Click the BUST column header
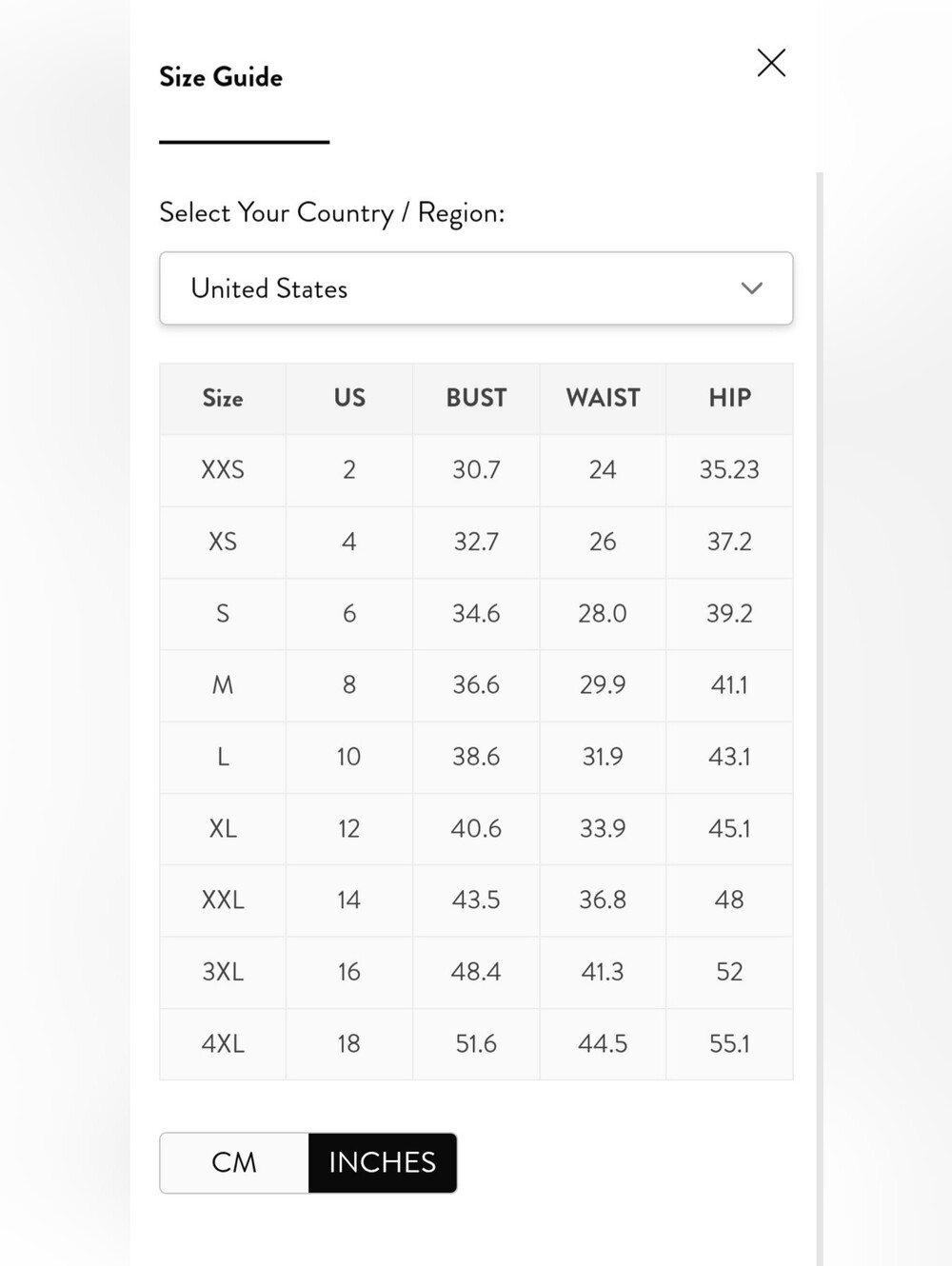 (x=476, y=398)
